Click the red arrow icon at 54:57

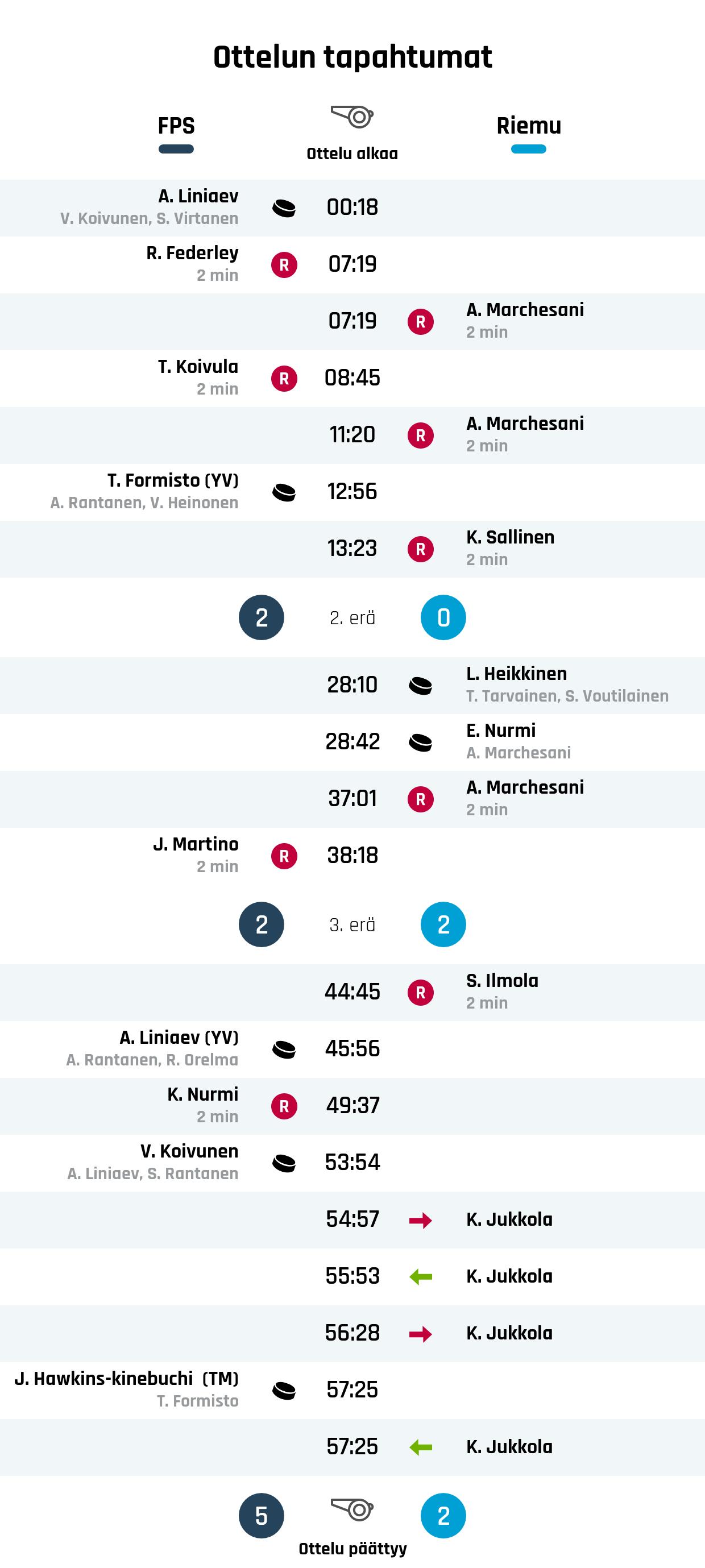coord(420,1220)
